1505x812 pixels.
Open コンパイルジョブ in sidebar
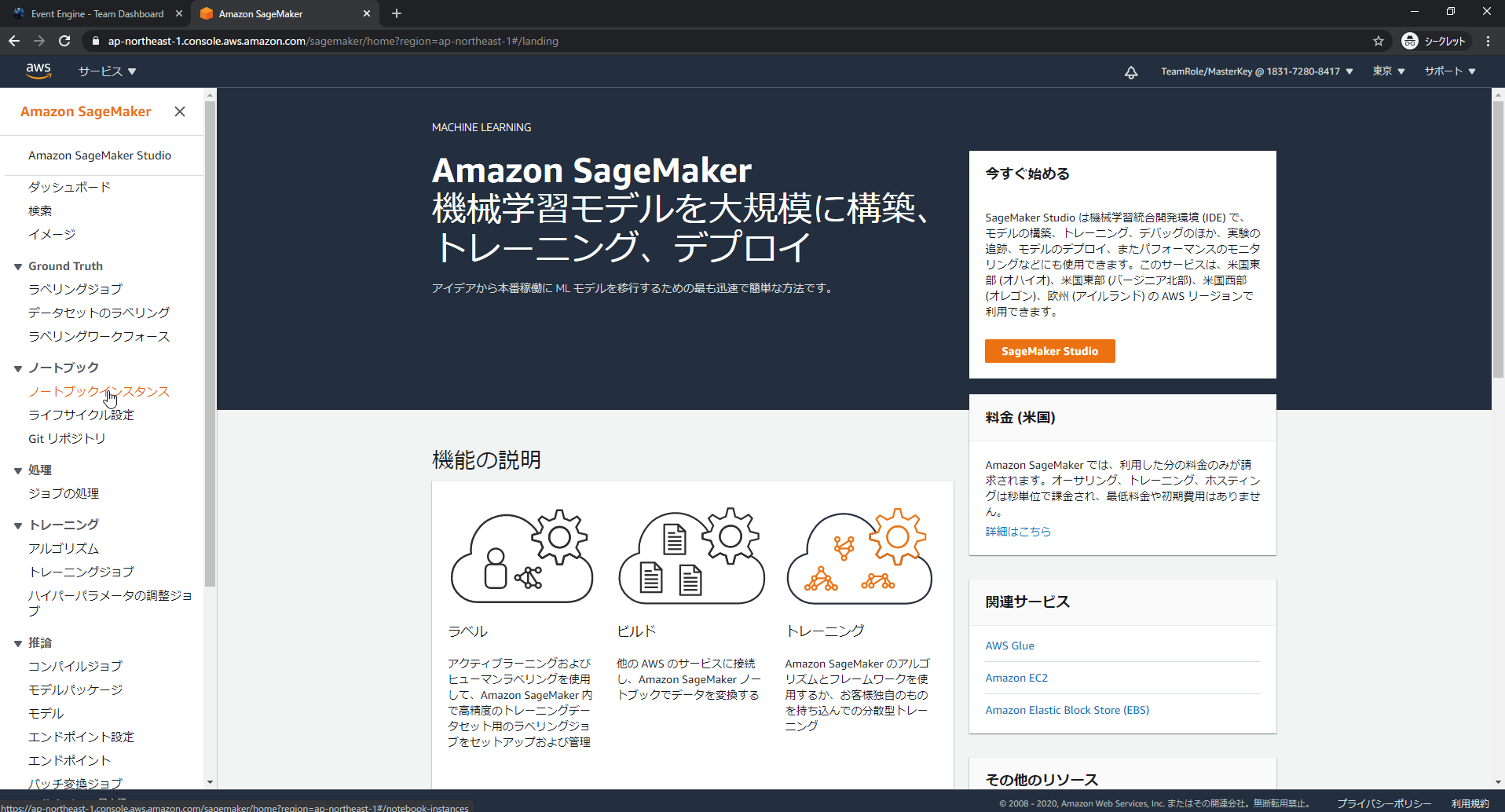75,666
